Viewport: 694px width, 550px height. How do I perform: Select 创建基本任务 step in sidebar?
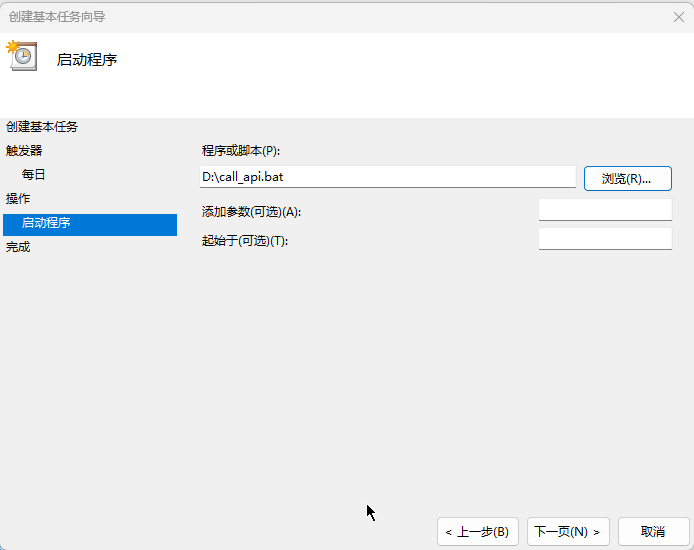42,127
